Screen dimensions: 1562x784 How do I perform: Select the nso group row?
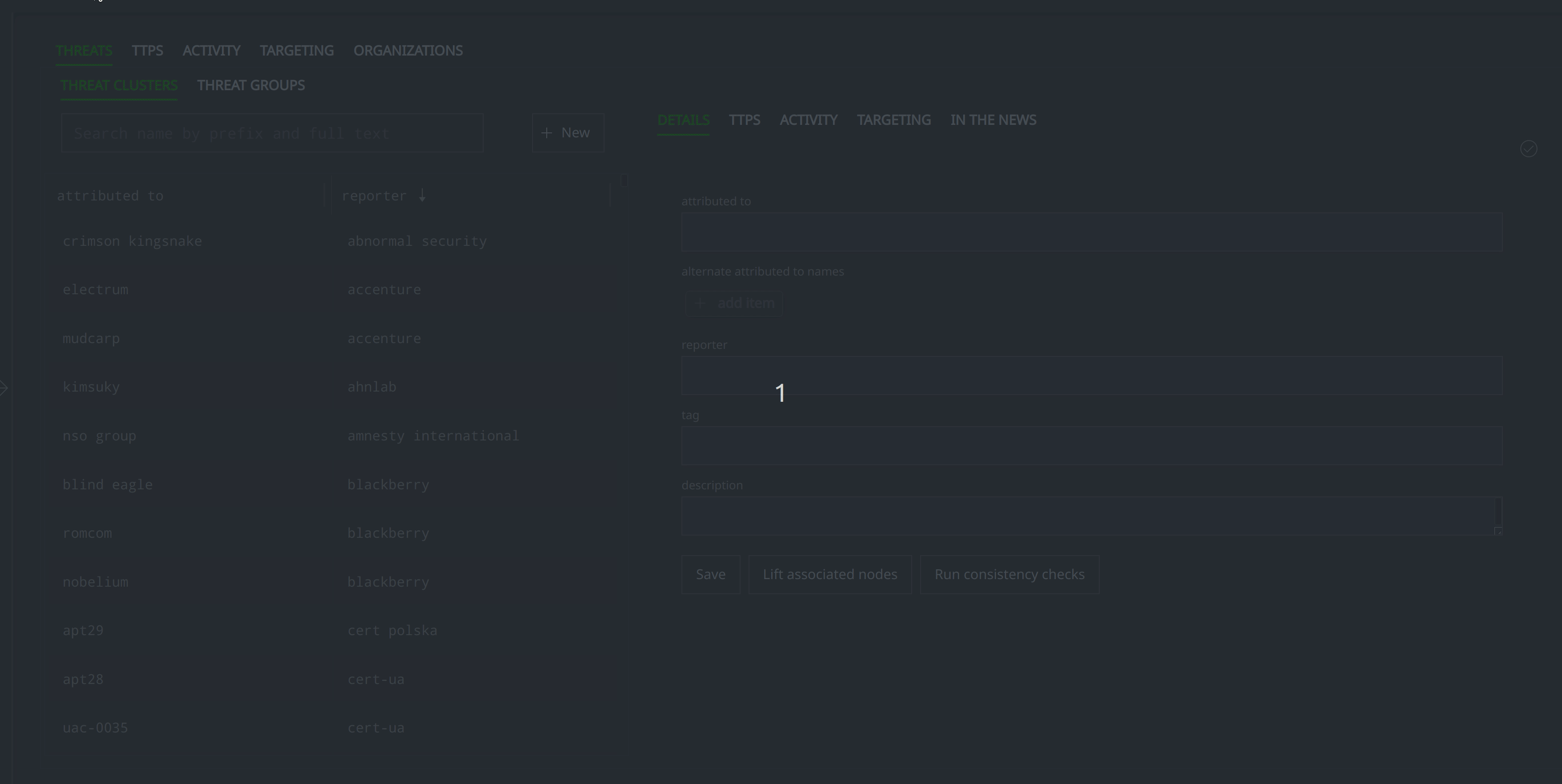tap(100, 436)
